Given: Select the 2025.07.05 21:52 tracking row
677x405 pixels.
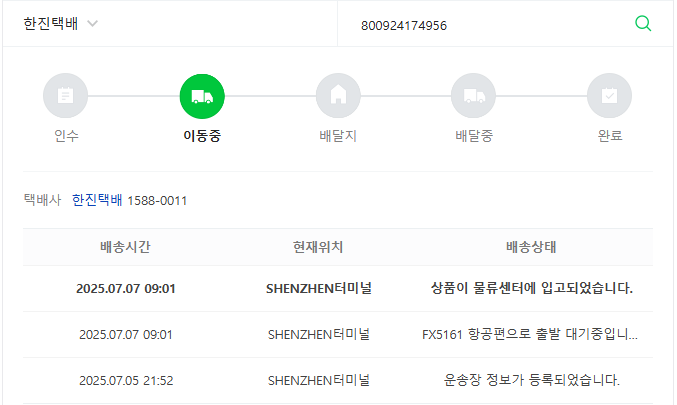Looking at the screenshot, I should pos(338,380).
